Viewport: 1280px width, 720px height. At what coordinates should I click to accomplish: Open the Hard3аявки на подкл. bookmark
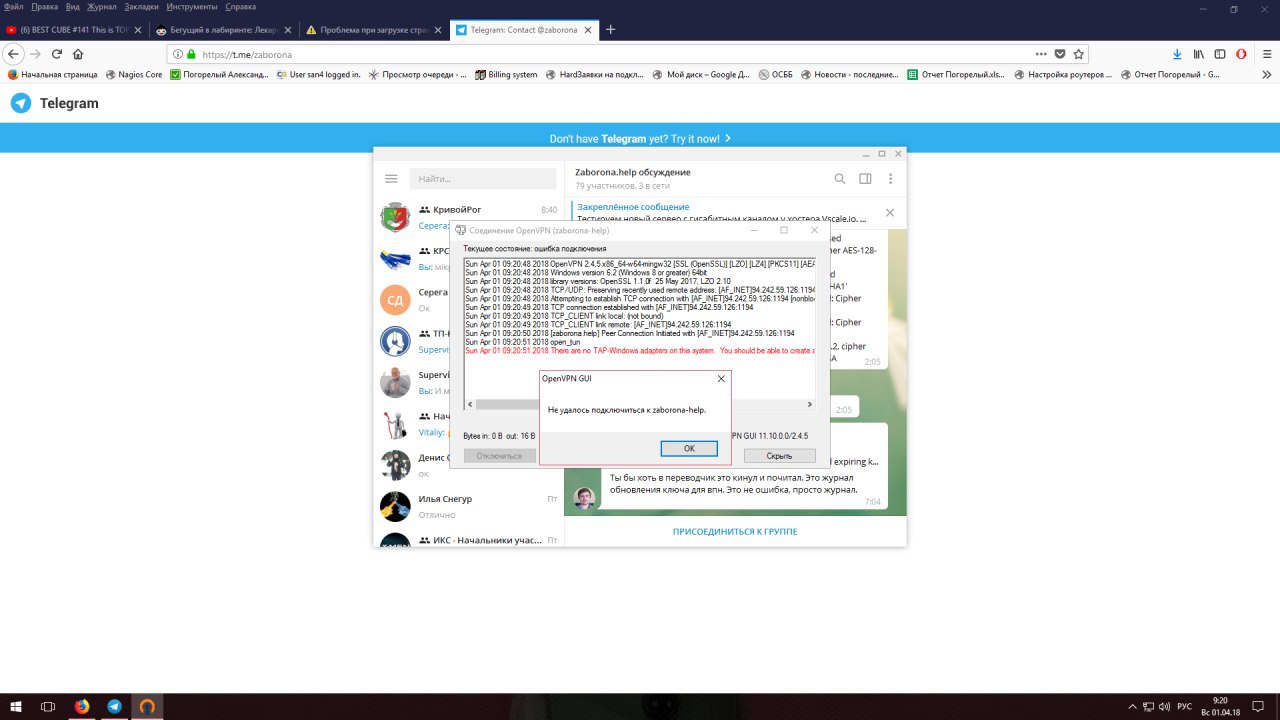click(595, 74)
